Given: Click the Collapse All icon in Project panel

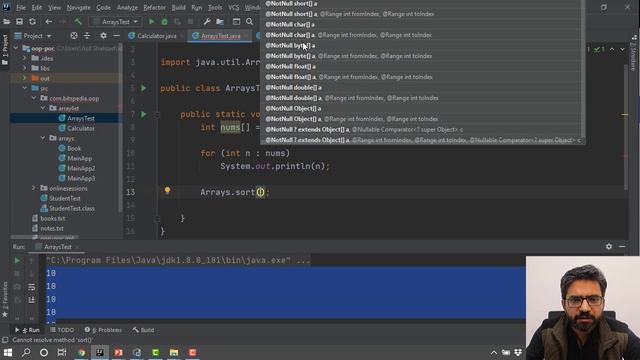Looking at the screenshot, I should click(87, 36).
